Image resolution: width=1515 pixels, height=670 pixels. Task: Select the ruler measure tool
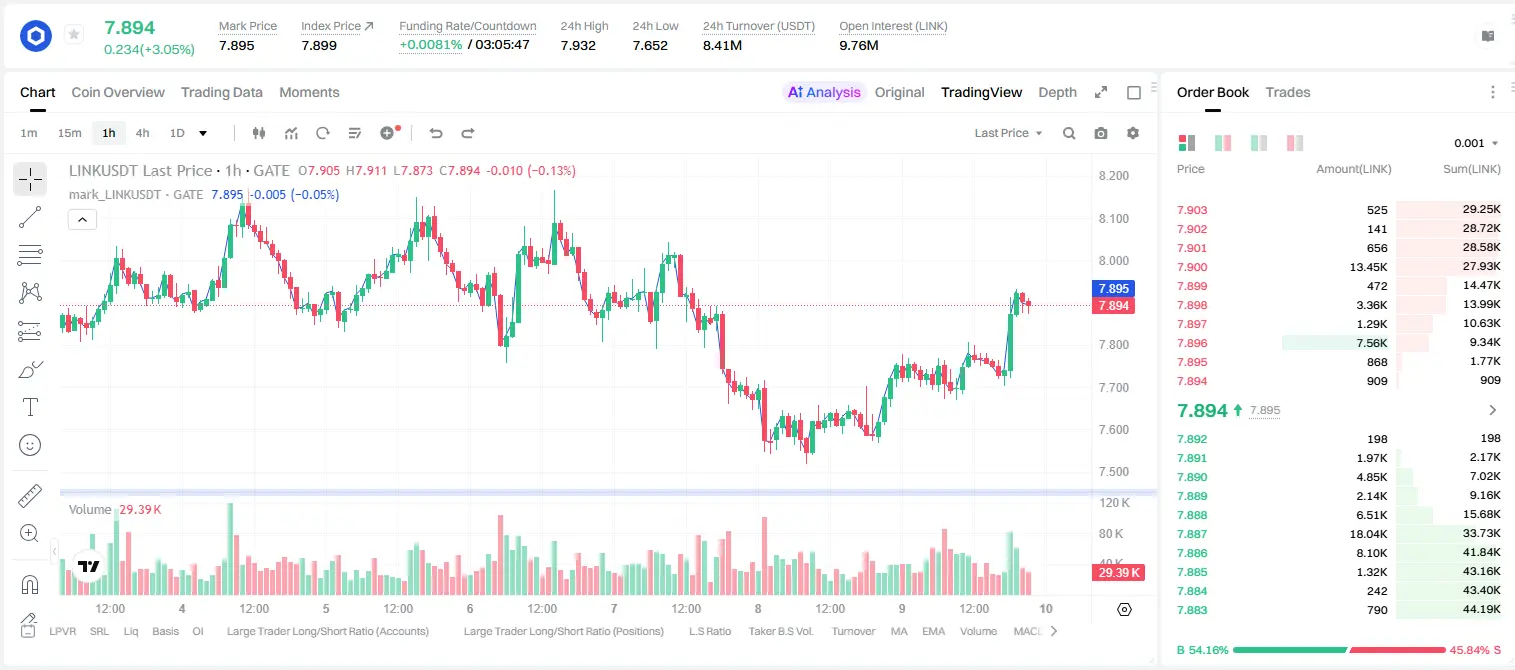tap(30, 496)
